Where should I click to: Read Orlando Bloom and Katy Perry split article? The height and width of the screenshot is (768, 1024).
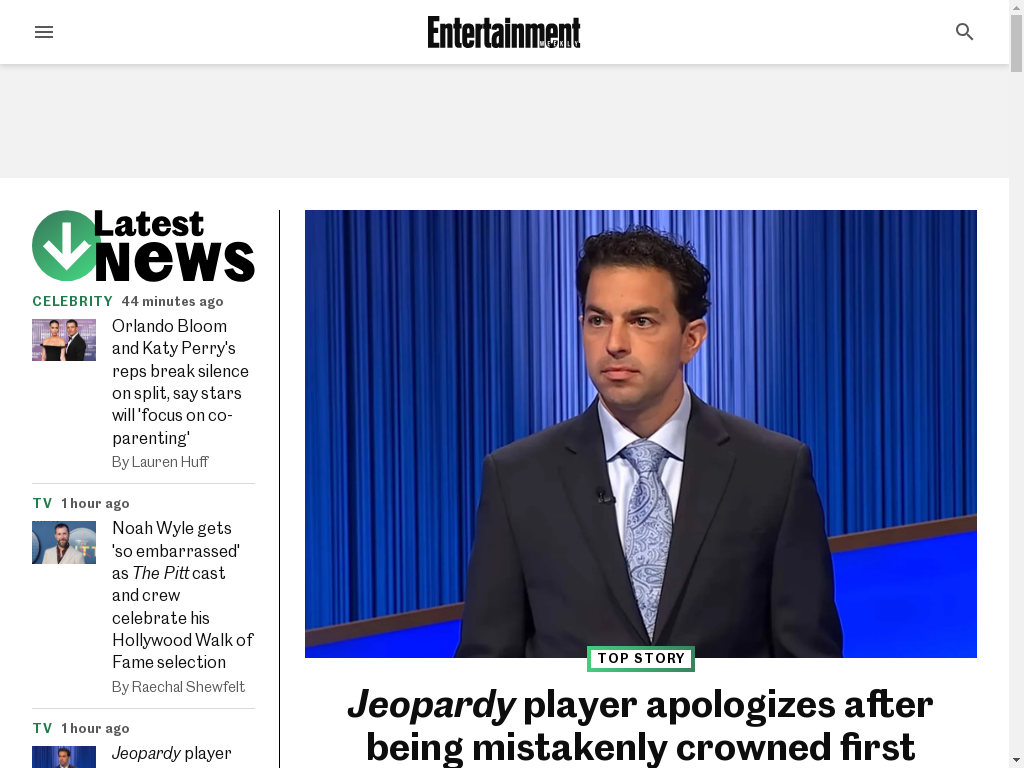tap(180, 382)
